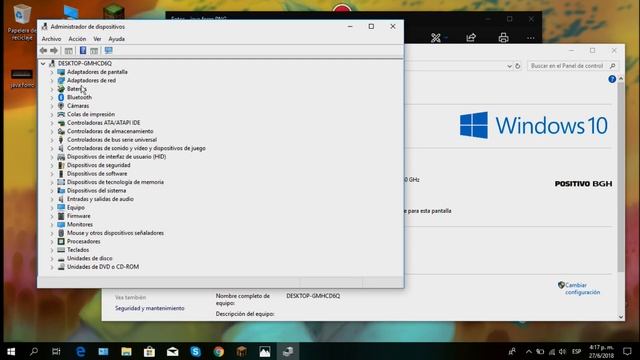
Task: Expand the Adaptadores de pantalla node
Action: (52, 72)
